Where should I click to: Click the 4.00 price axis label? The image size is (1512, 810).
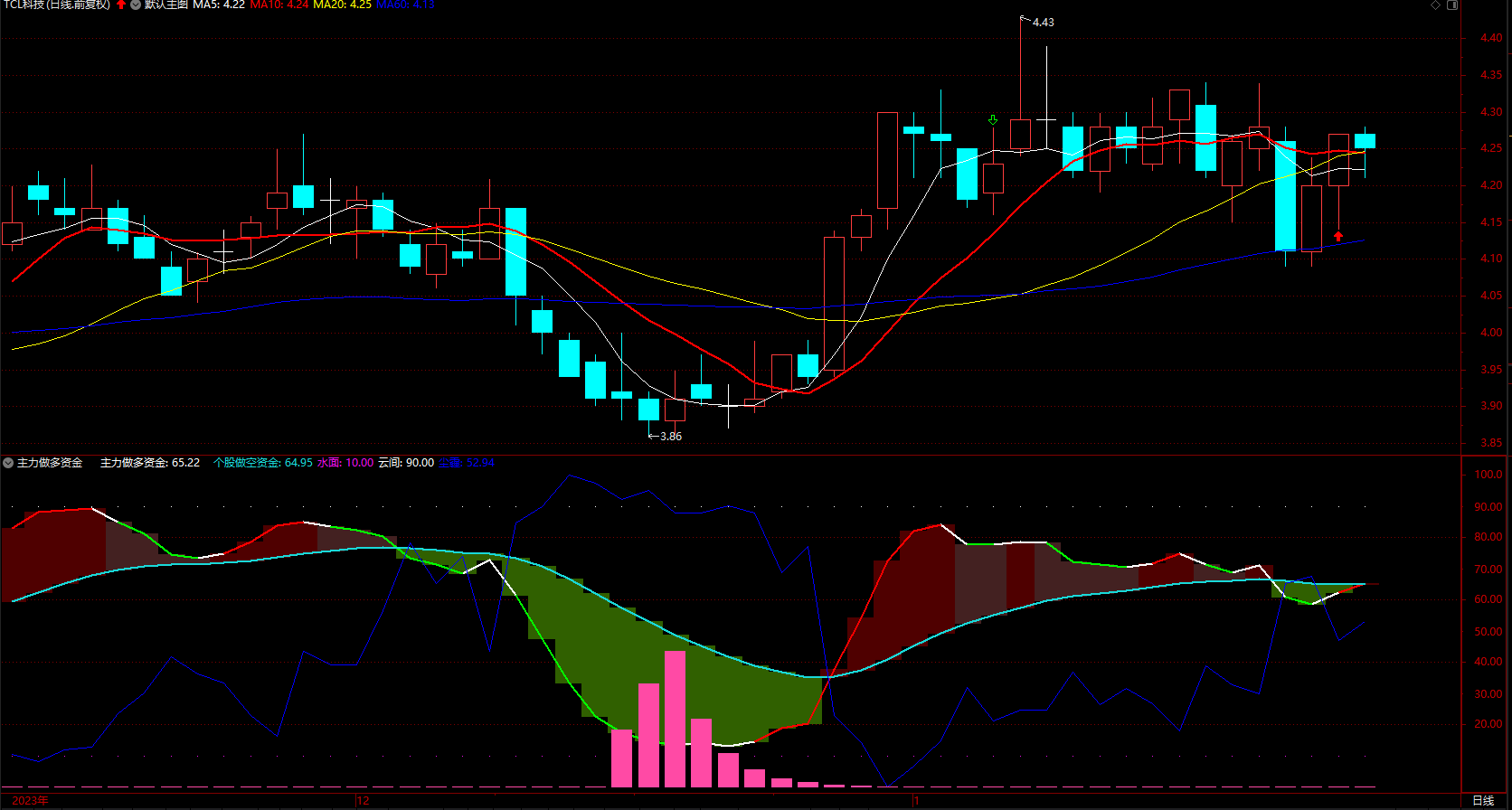[x=1491, y=333]
